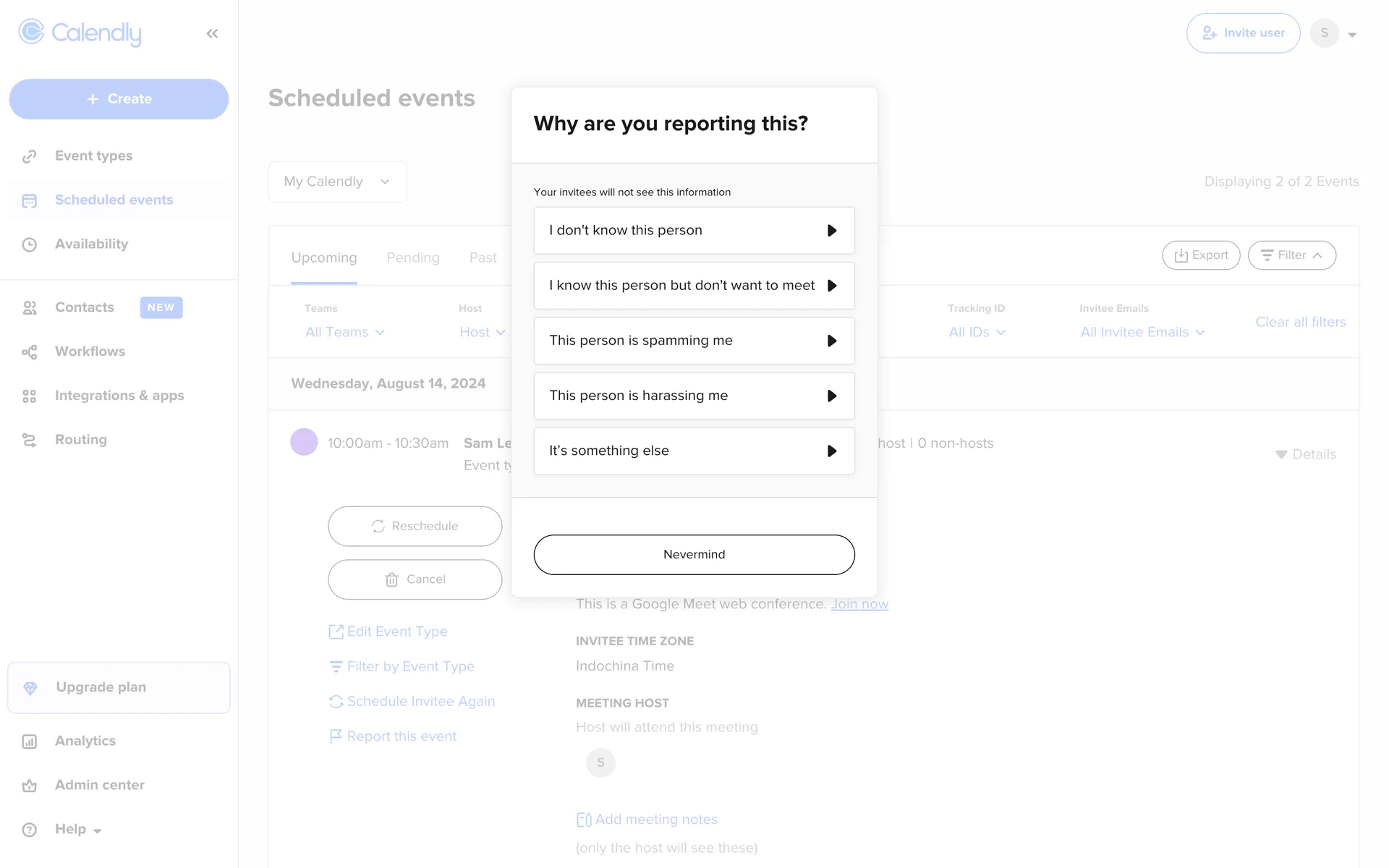Open Routing icon in sidebar
Screen dimensions: 1389x868
point(30,440)
